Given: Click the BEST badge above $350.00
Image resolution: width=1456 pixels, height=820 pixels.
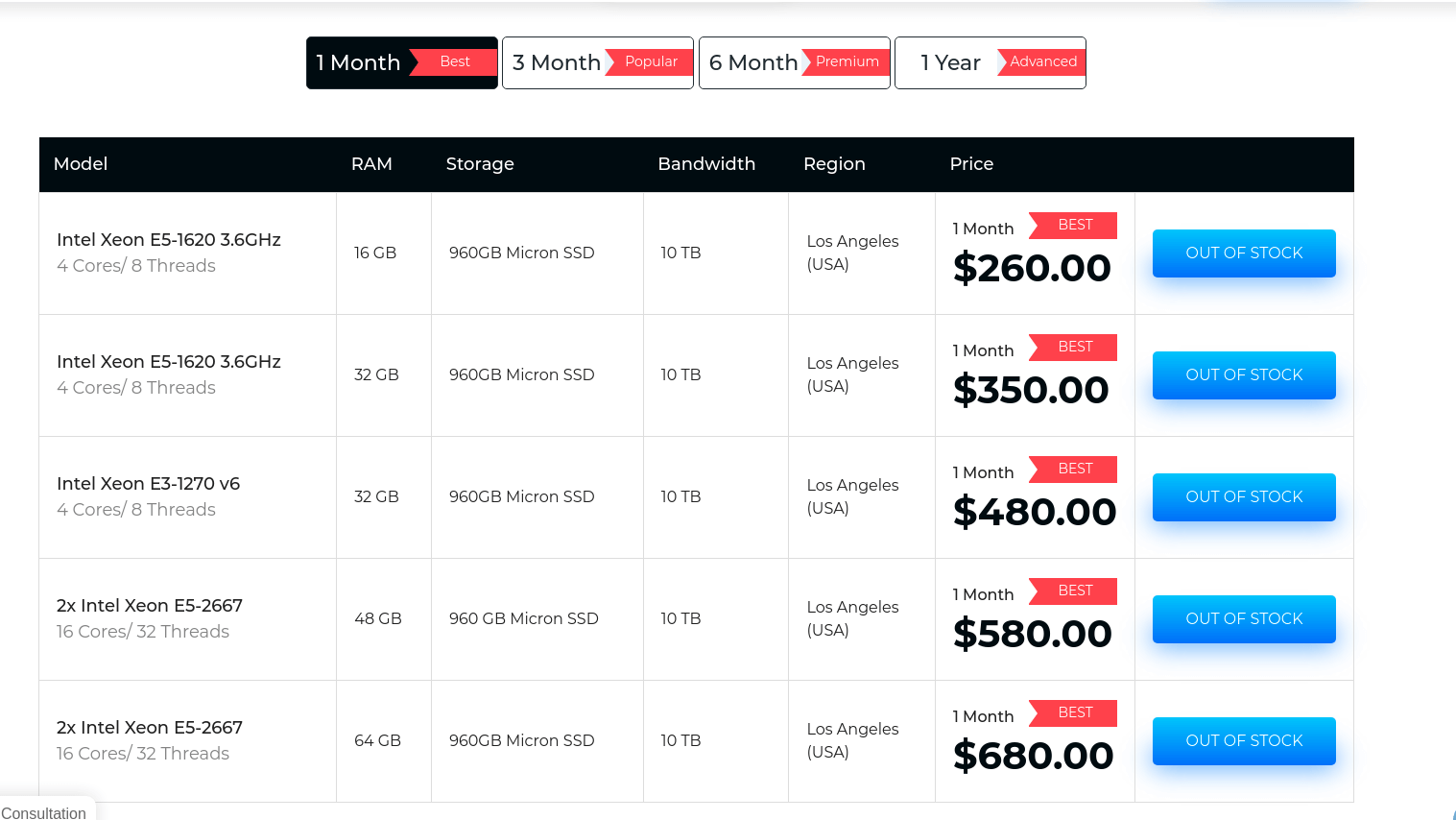Looking at the screenshot, I should pos(1074,347).
